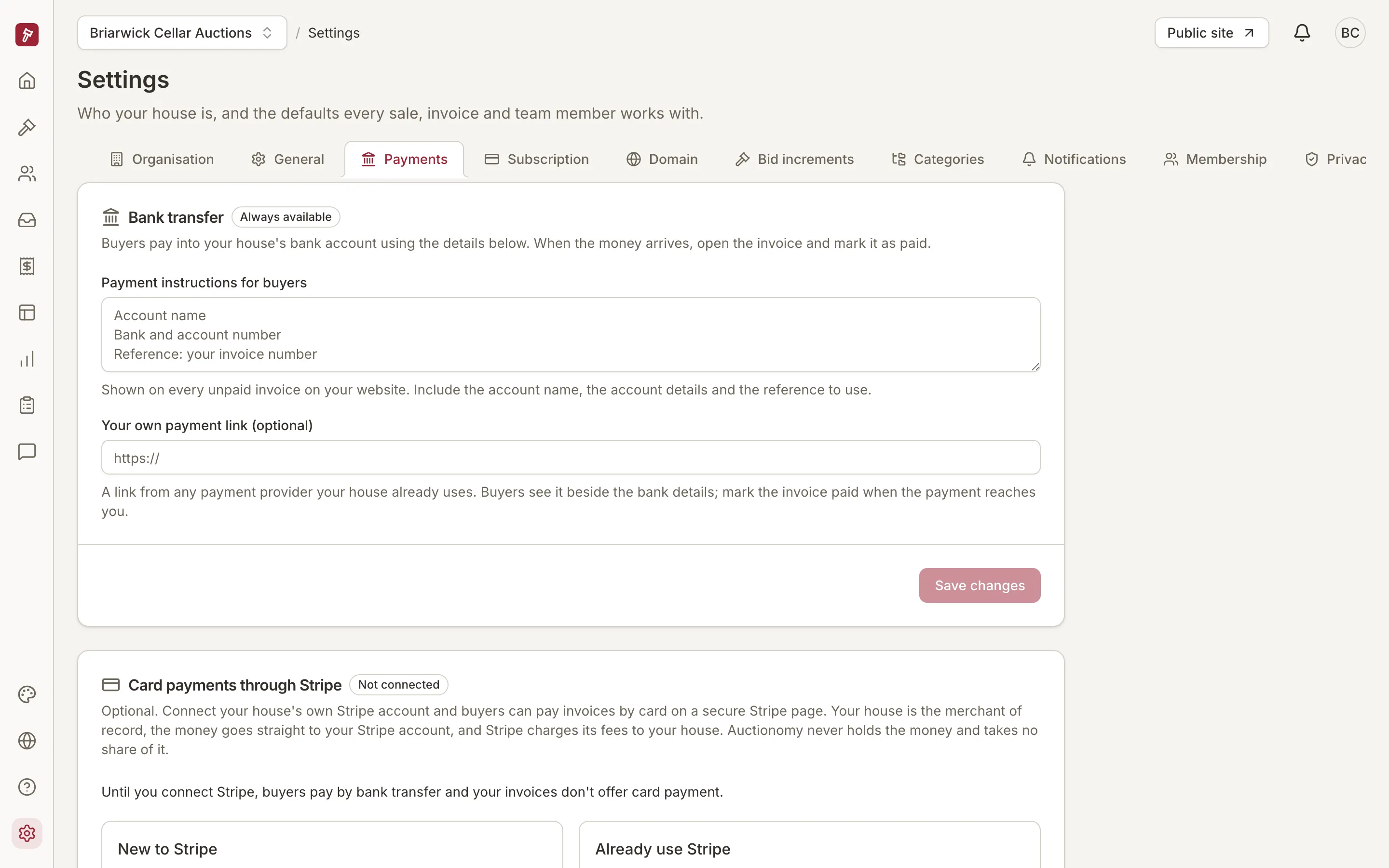Open the clipboard list icon in sidebar
Viewport: 1389px width, 868px height.
pyautogui.click(x=27, y=405)
